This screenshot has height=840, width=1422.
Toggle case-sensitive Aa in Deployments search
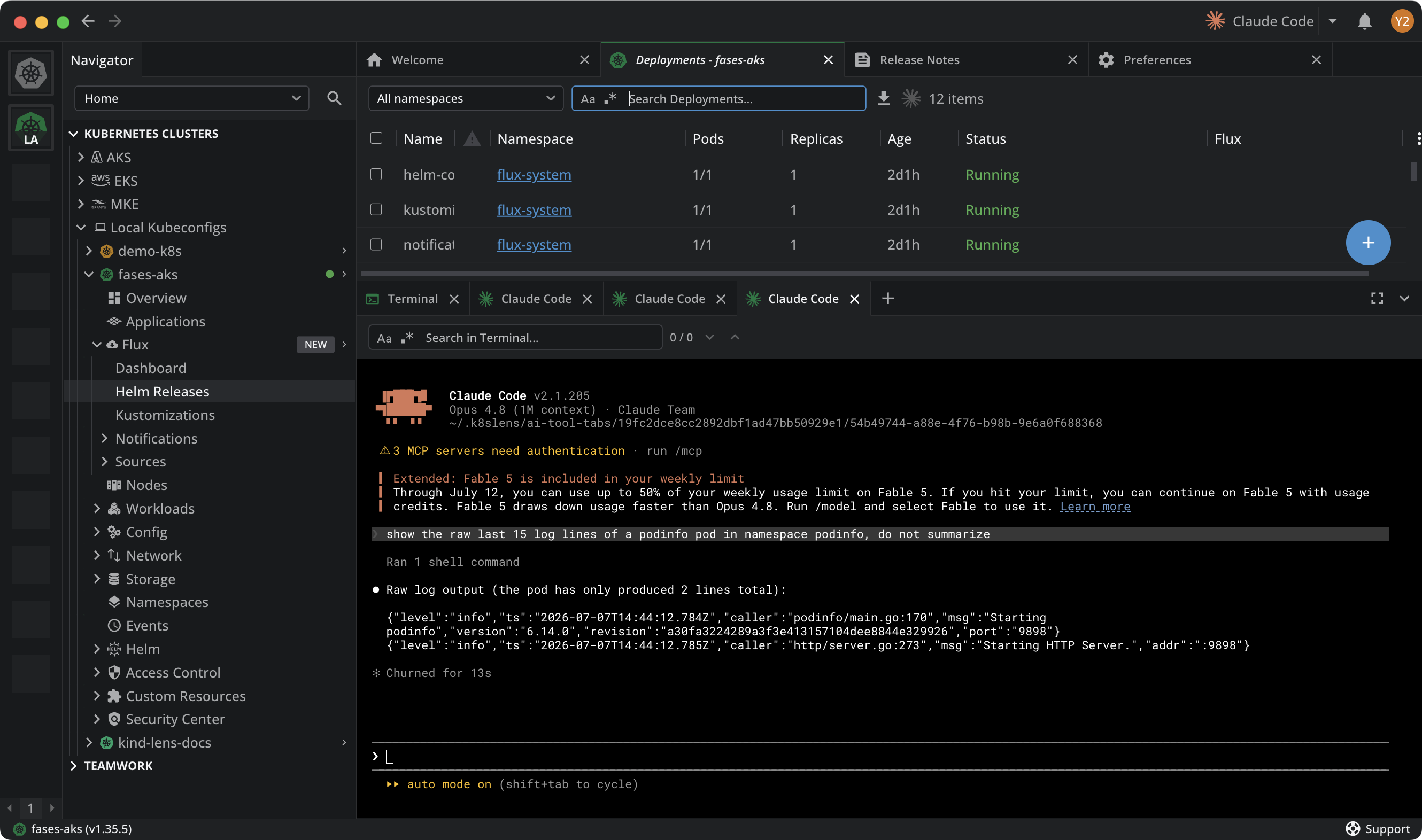click(588, 99)
